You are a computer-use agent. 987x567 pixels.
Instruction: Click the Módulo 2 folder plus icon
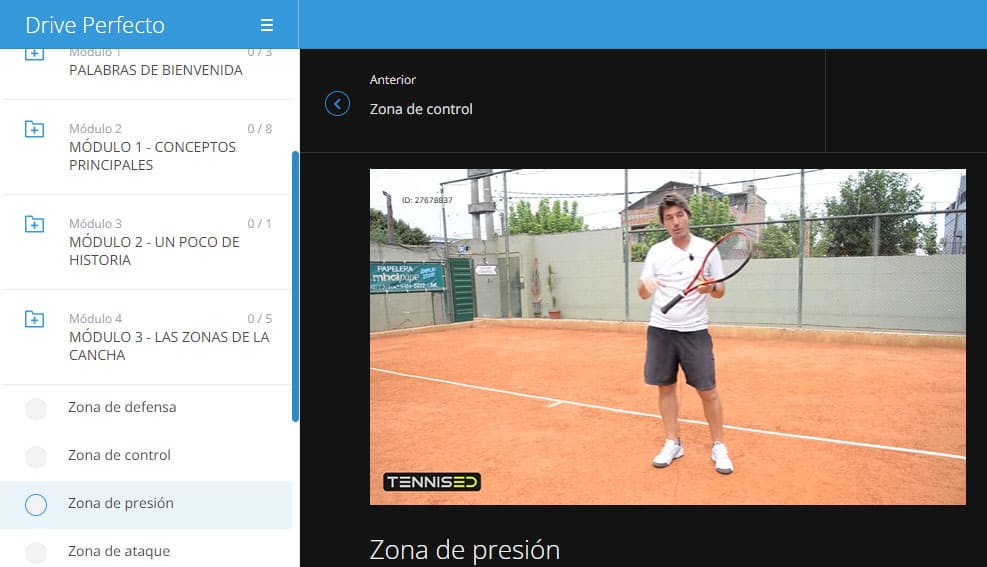tap(35, 129)
